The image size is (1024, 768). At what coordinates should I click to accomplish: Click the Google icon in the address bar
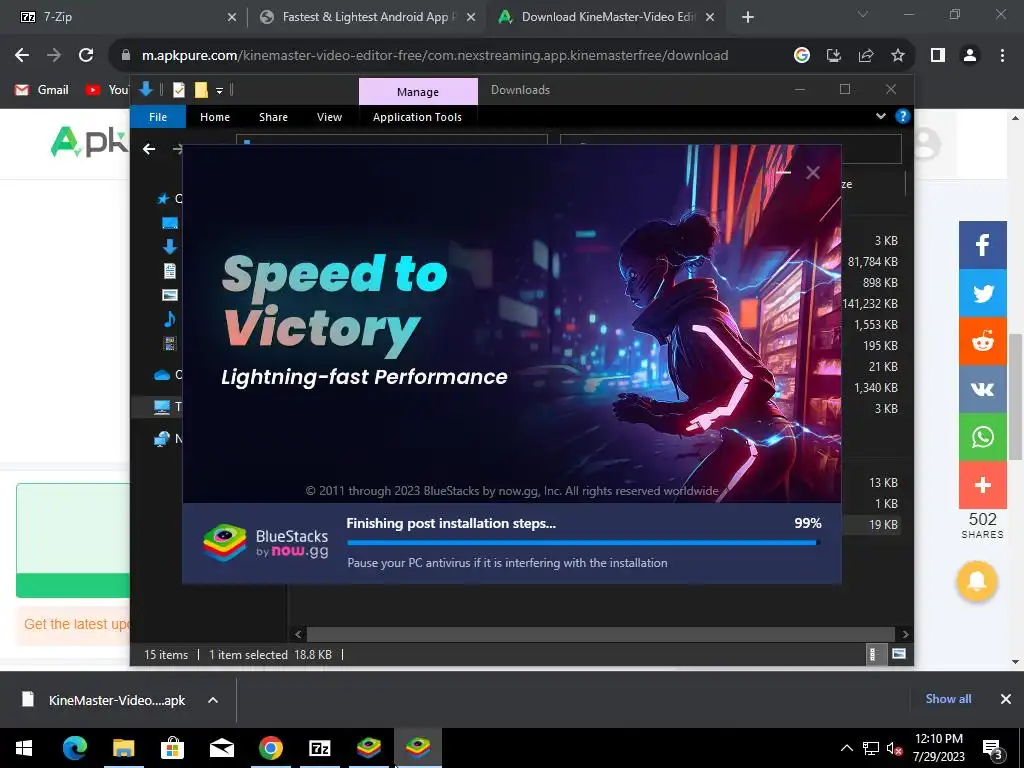click(x=802, y=56)
